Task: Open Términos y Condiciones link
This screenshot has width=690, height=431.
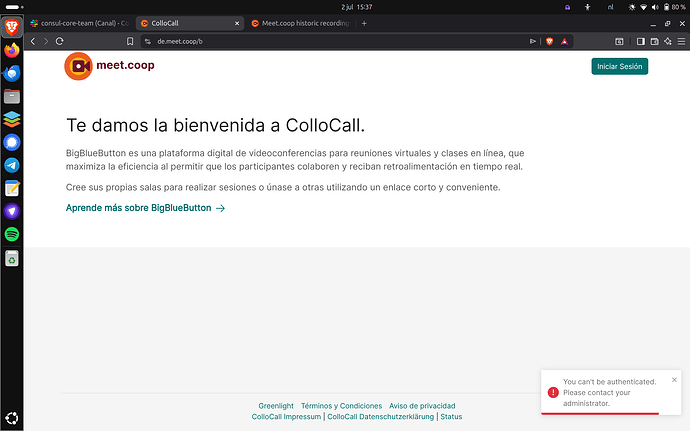Action: click(341, 405)
